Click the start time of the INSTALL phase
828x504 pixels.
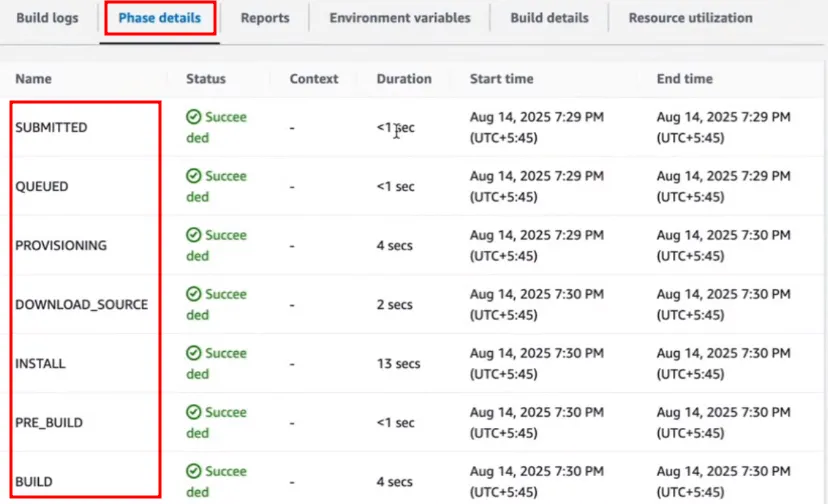click(537, 364)
